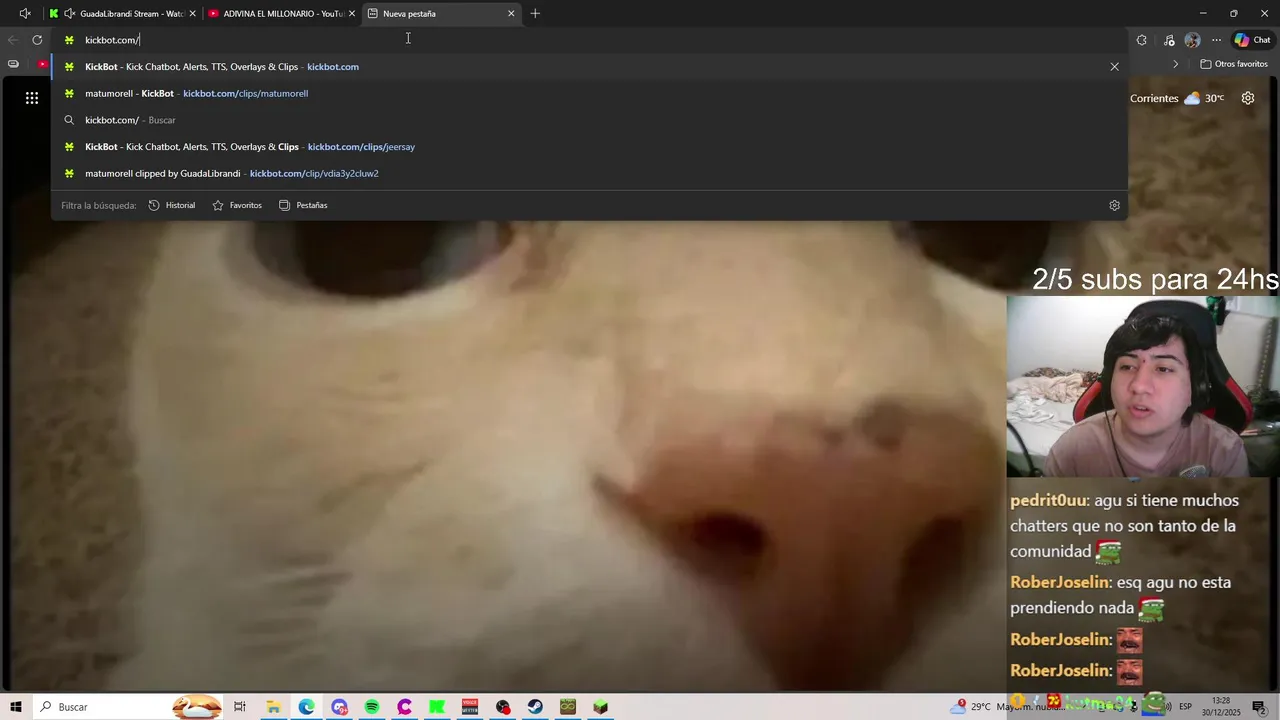Click the streamer webcam overlay
The height and width of the screenshot is (720, 1280).
click(x=1143, y=386)
